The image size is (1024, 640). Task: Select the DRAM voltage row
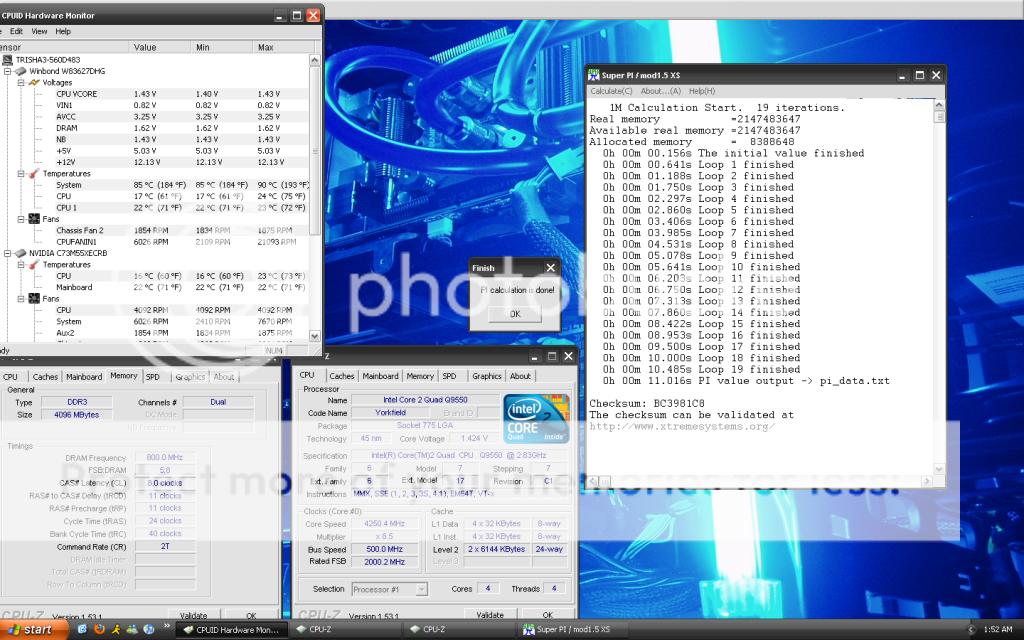click(155, 128)
